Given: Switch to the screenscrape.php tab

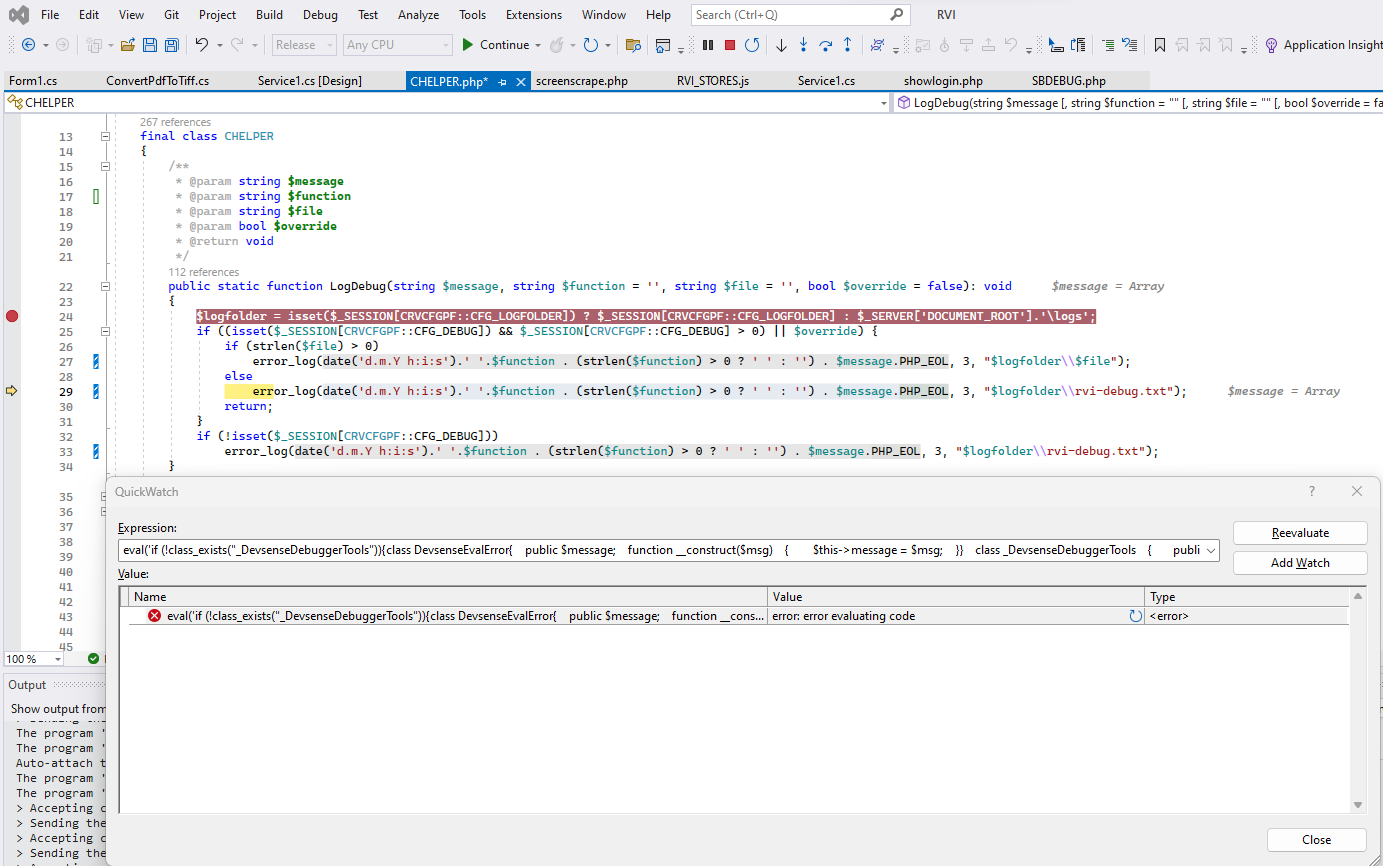Looking at the screenshot, I should [581, 81].
